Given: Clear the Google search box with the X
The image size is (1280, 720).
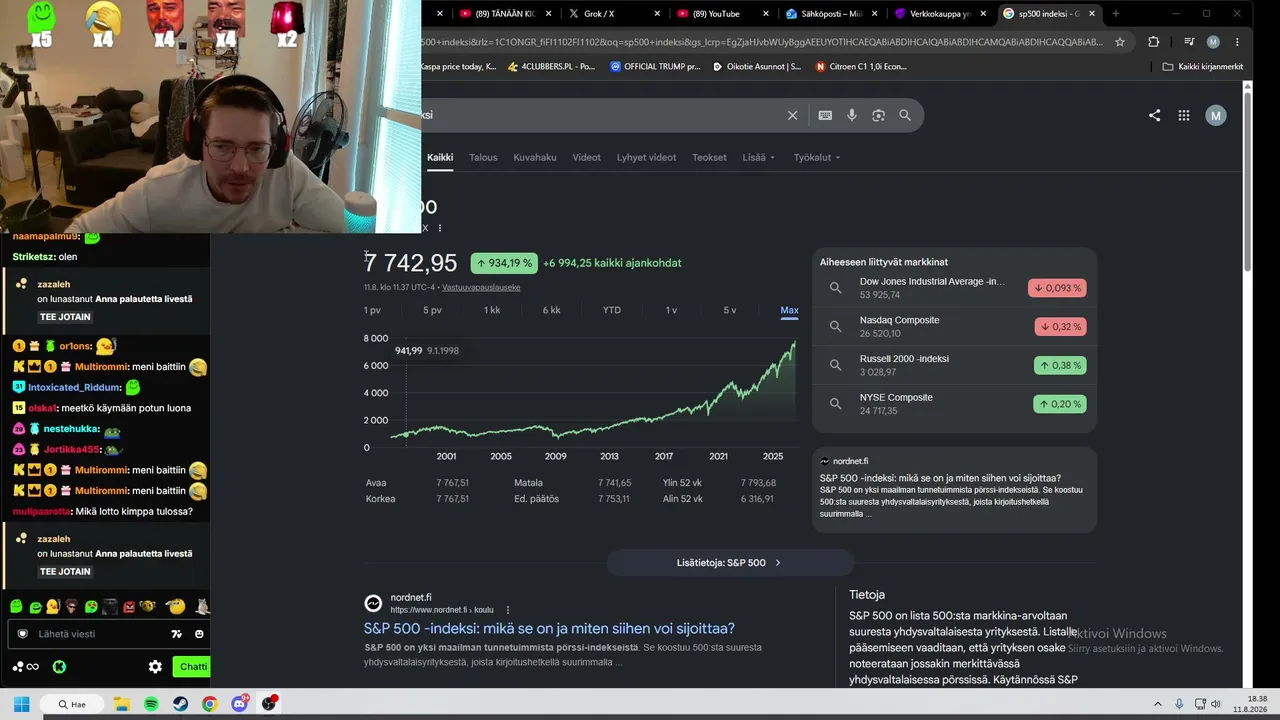Looking at the screenshot, I should (793, 115).
